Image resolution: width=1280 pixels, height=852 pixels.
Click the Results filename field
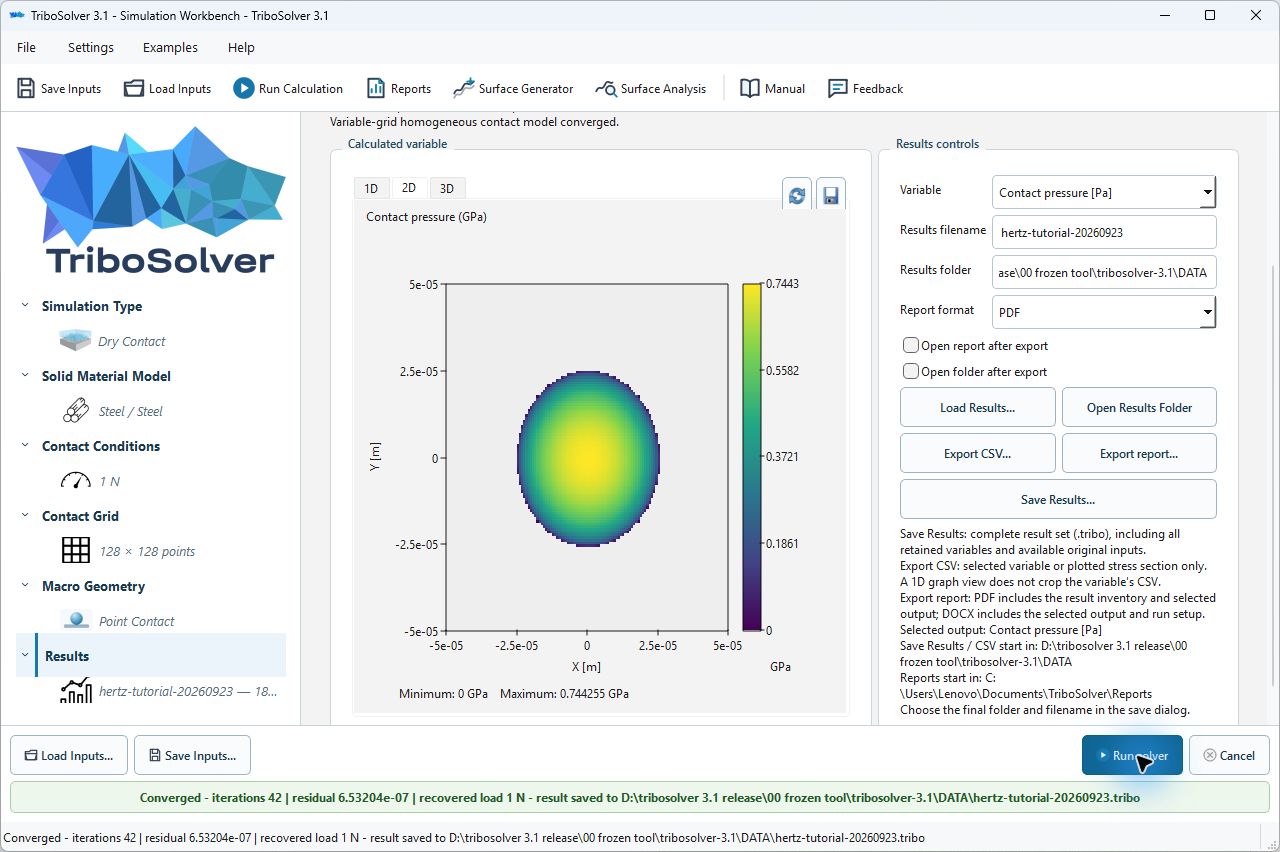click(x=1104, y=232)
